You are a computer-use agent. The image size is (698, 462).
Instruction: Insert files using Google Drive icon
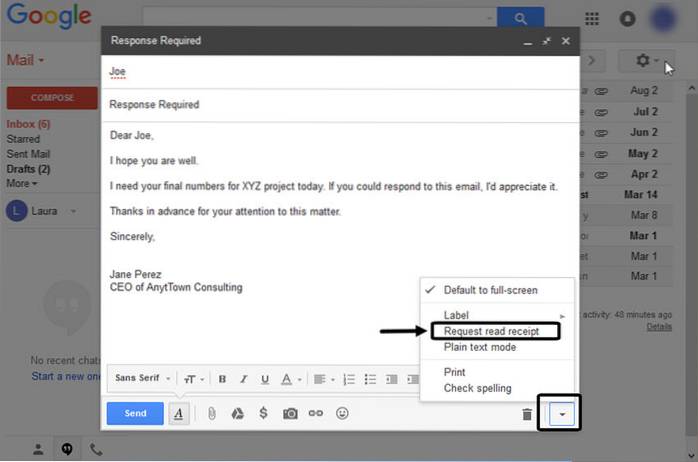tap(237, 413)
